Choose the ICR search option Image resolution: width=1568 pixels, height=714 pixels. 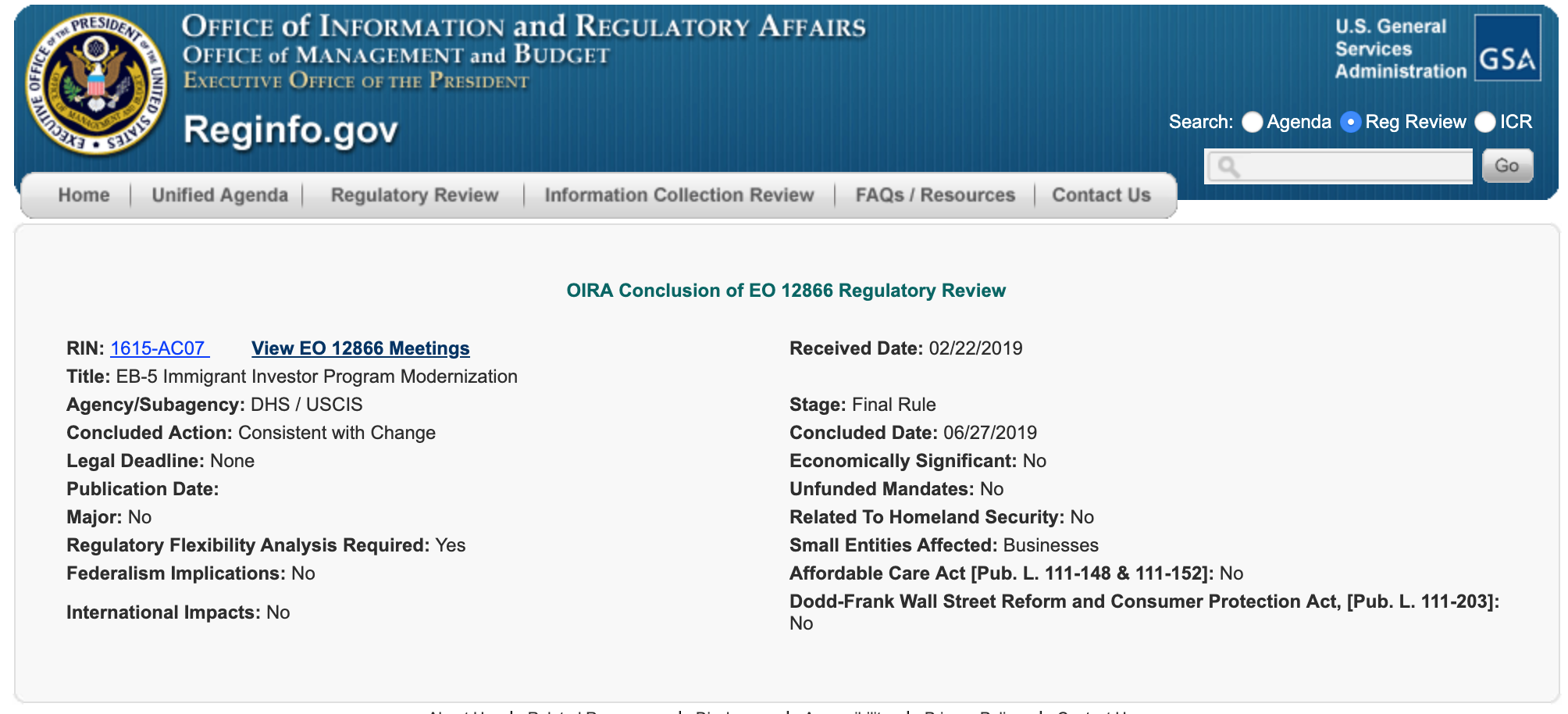click(1484, 122)
